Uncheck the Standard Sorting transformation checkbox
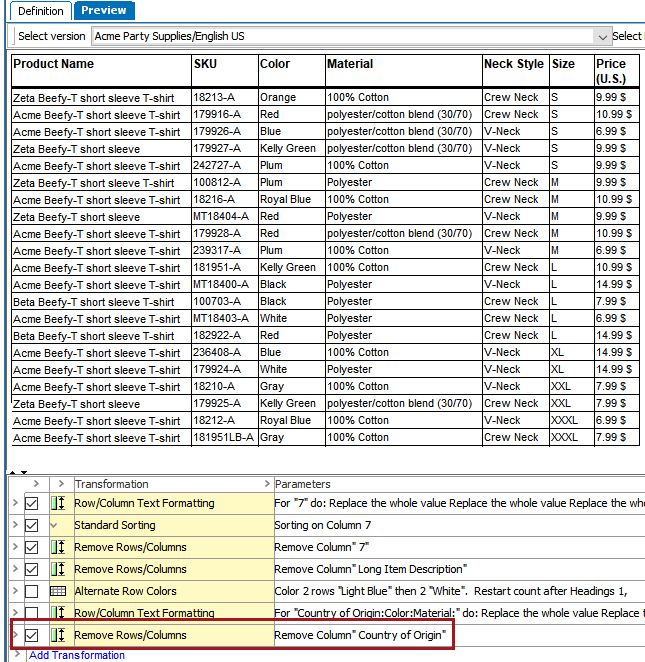 click(x=32, y=526)
